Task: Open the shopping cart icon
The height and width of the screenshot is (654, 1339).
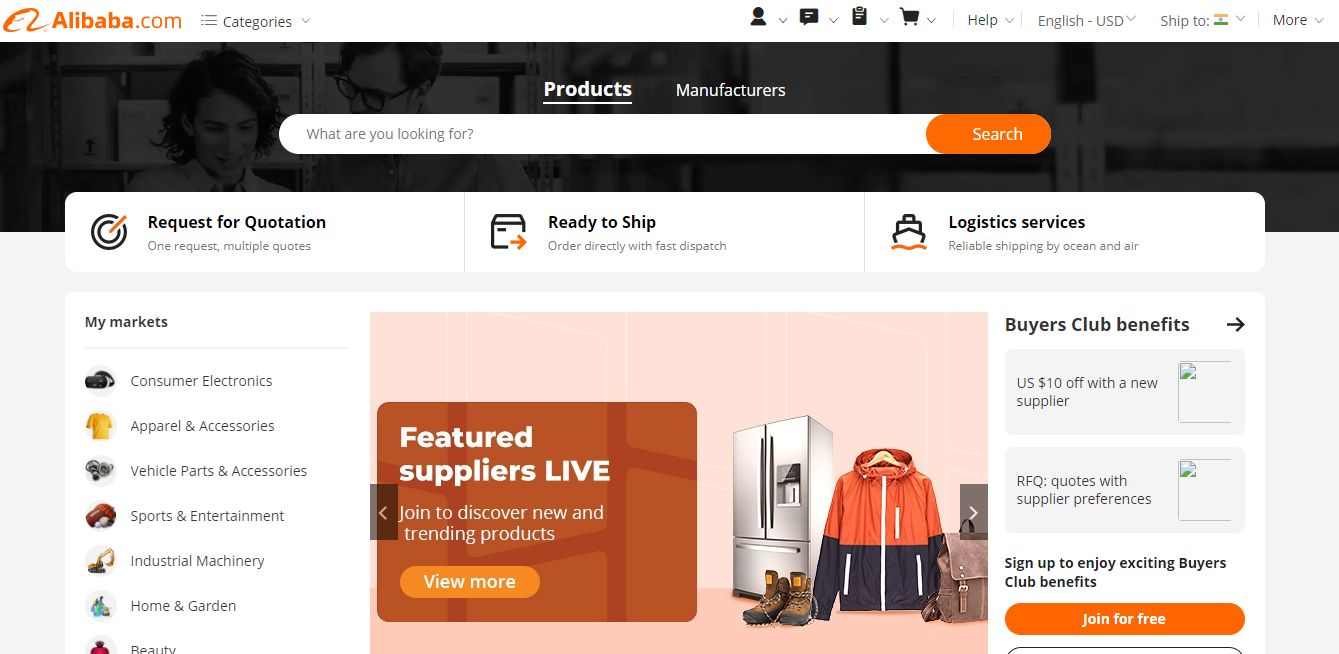Action: 909,17
